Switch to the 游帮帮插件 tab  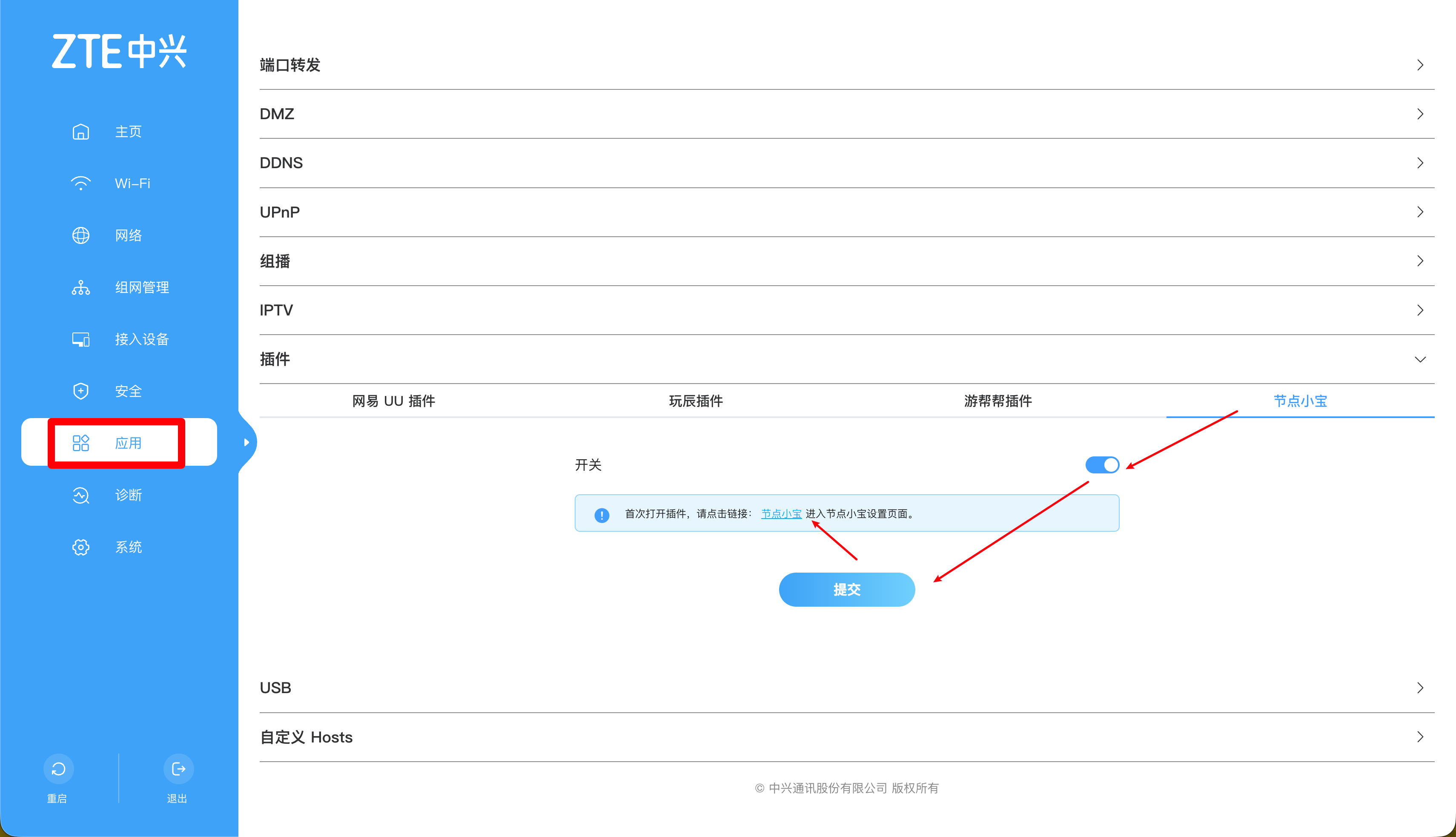point(997,401)
